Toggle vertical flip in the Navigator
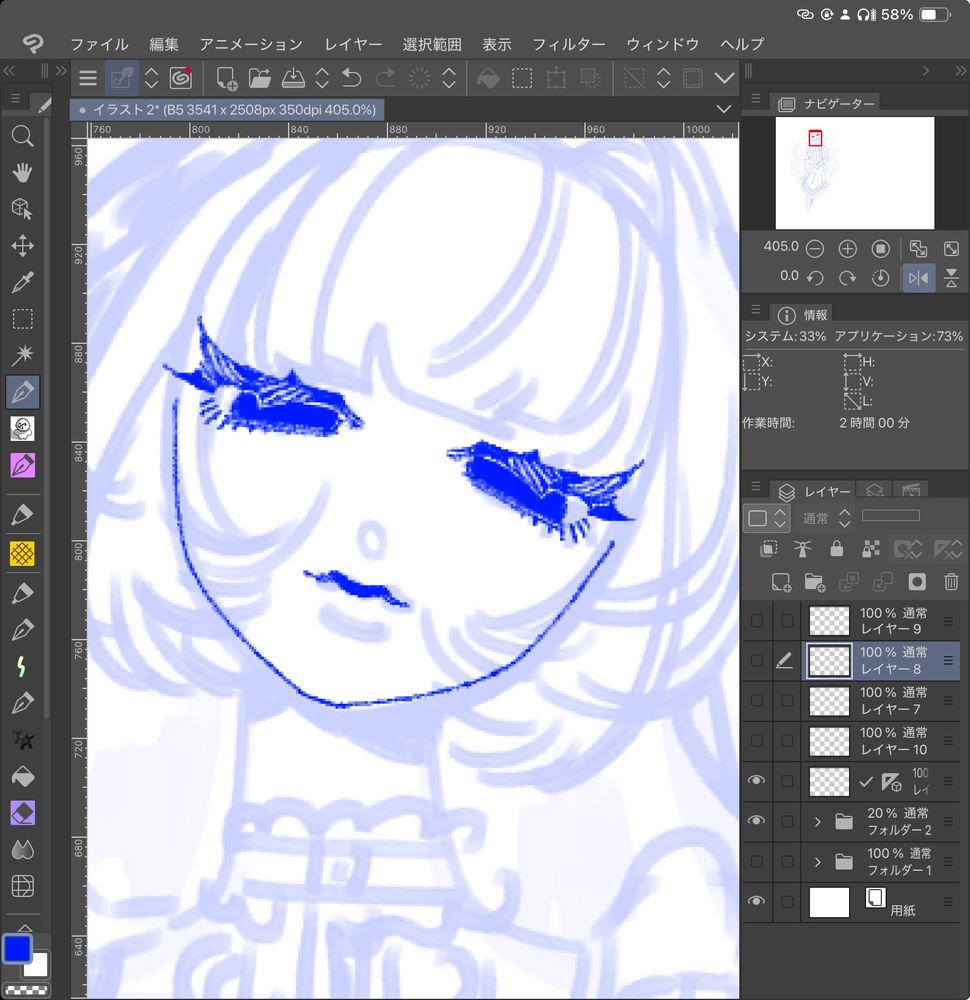The image size is (970, 1000). tap(951, 278)
